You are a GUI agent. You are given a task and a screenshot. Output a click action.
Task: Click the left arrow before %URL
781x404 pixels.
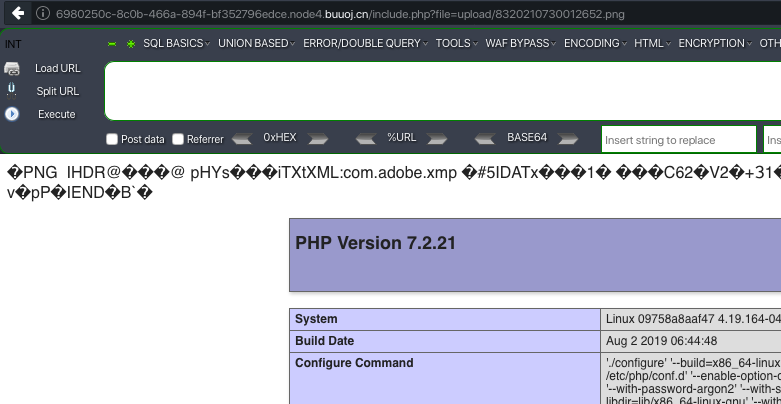366,139
